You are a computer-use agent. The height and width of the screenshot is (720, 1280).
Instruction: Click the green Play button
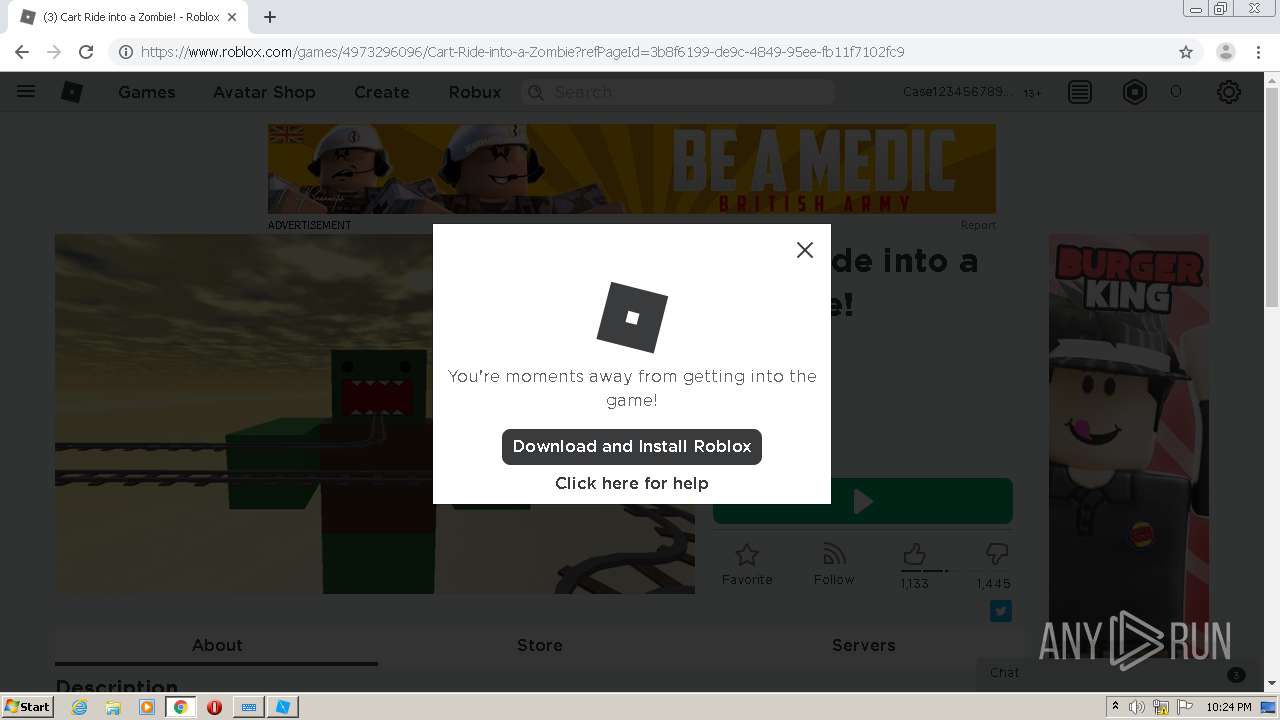862,501
